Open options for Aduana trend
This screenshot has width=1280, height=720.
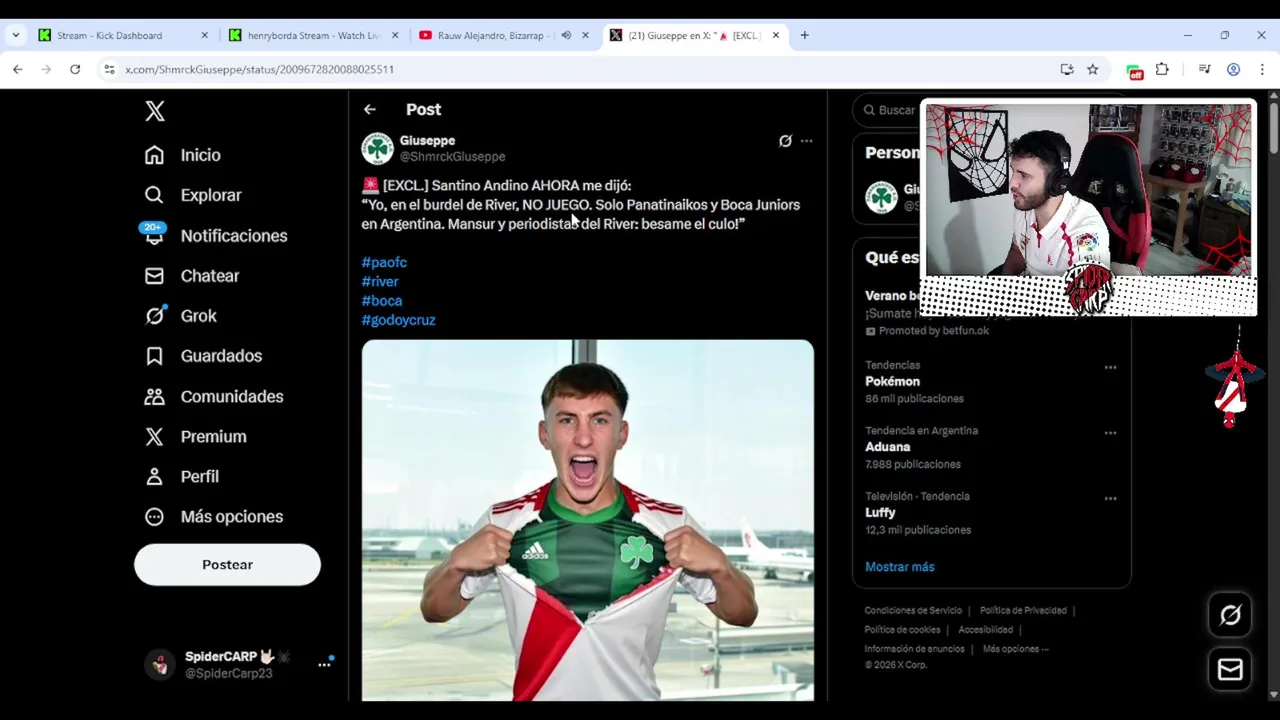pos(1110,433)
